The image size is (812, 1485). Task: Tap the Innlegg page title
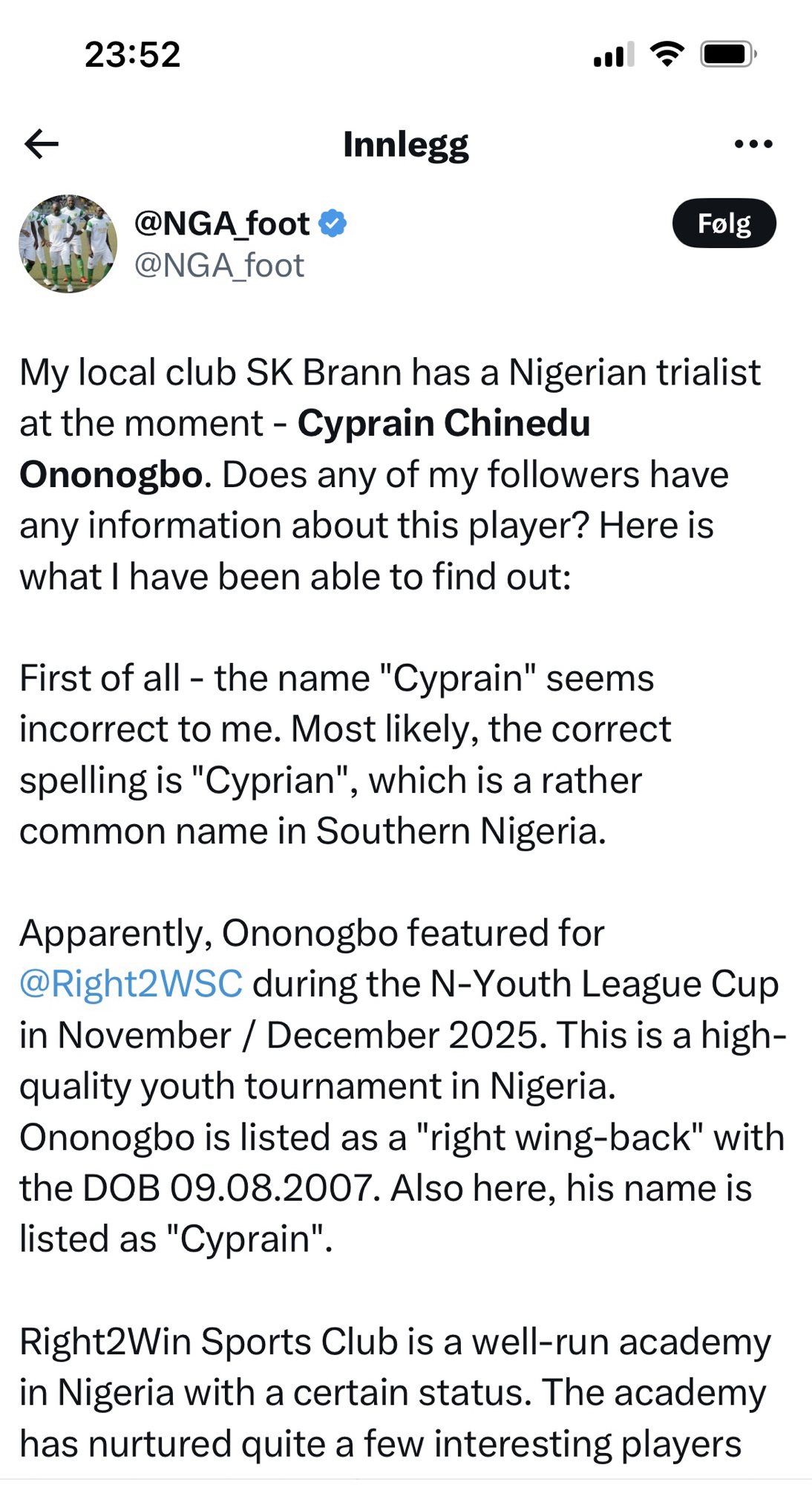pyautogui.click(x=405, y=144)
